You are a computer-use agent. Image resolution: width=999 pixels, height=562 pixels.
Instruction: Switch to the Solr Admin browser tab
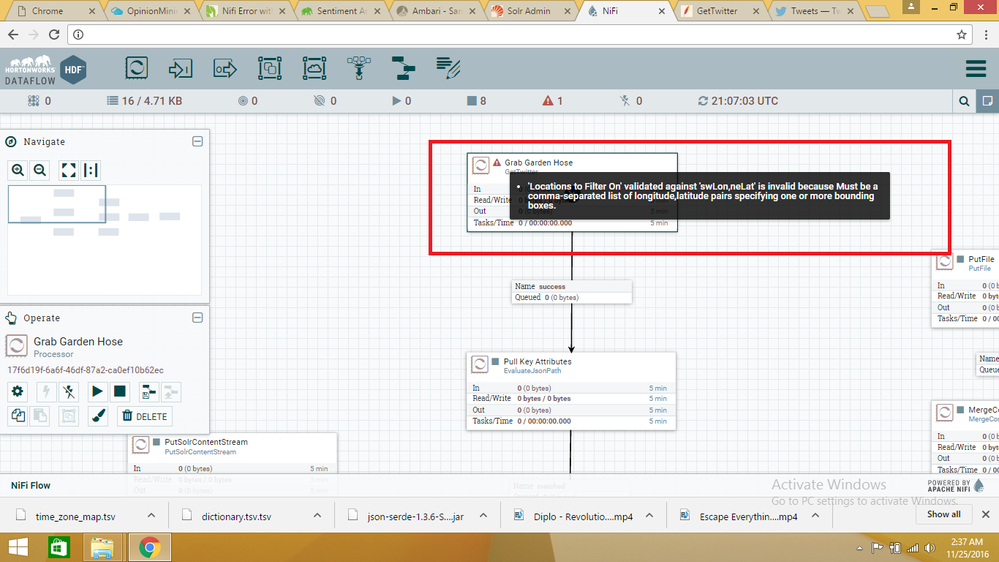click(529, 11)
